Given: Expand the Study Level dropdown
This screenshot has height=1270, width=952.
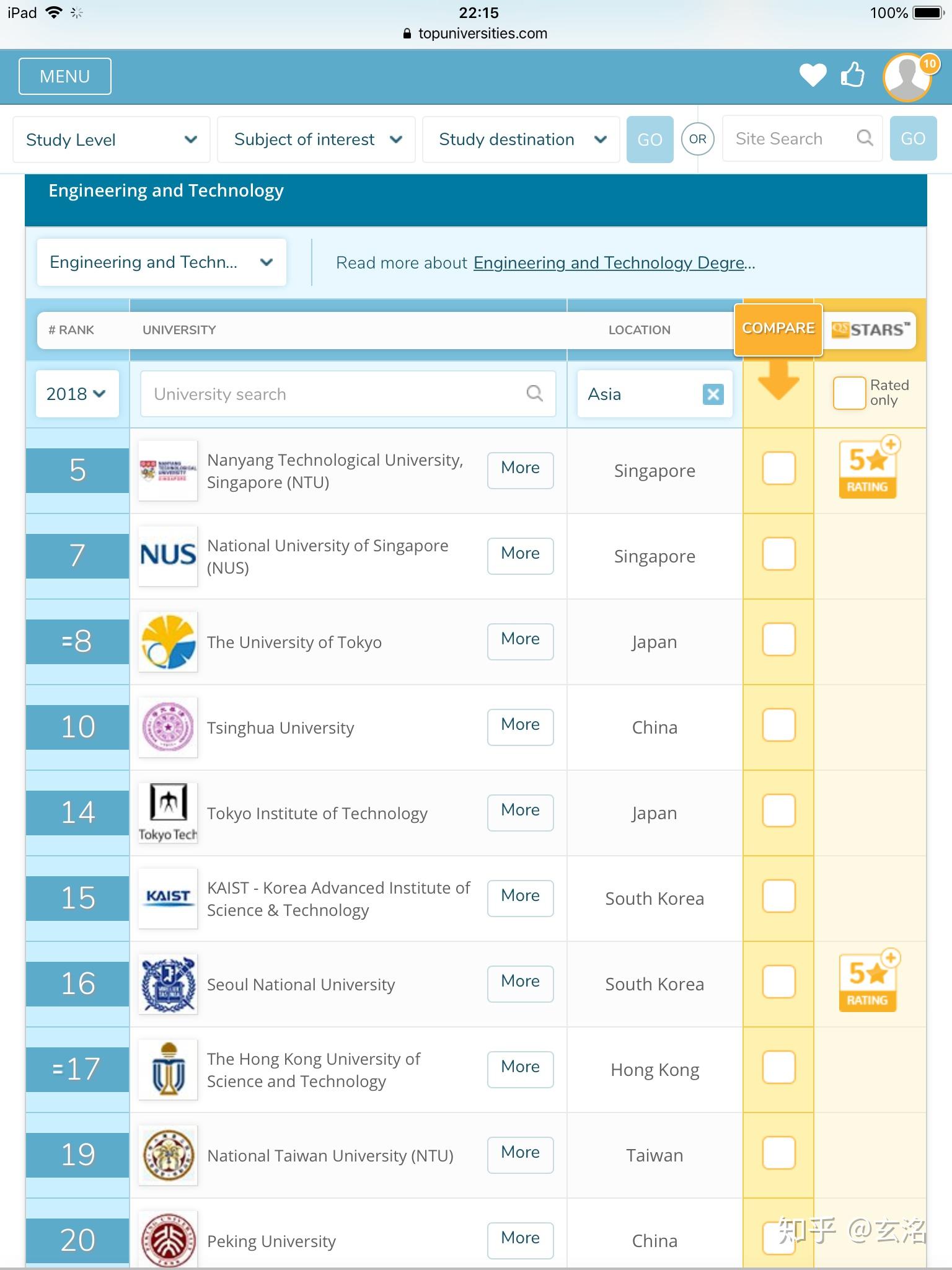Looking at the screenshot, I should [x=112, y=140].
